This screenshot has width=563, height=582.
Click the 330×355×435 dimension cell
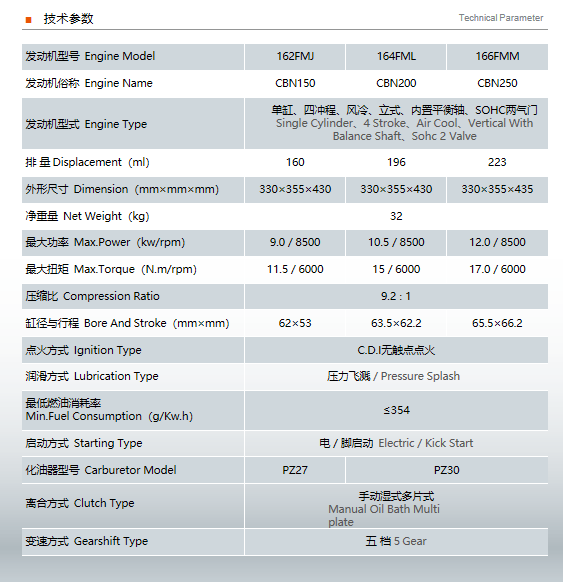(497, 190)
